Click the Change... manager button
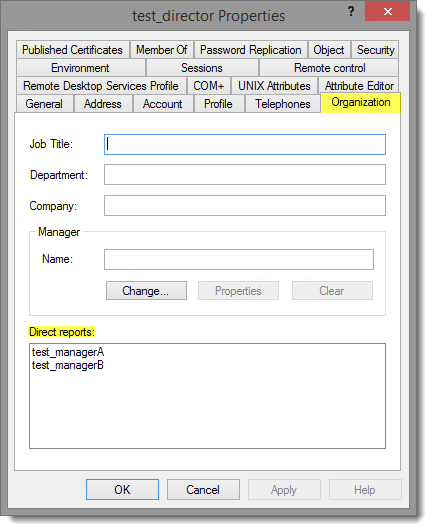432x531 pixels. pyautogui.click(x=146, y=291)
